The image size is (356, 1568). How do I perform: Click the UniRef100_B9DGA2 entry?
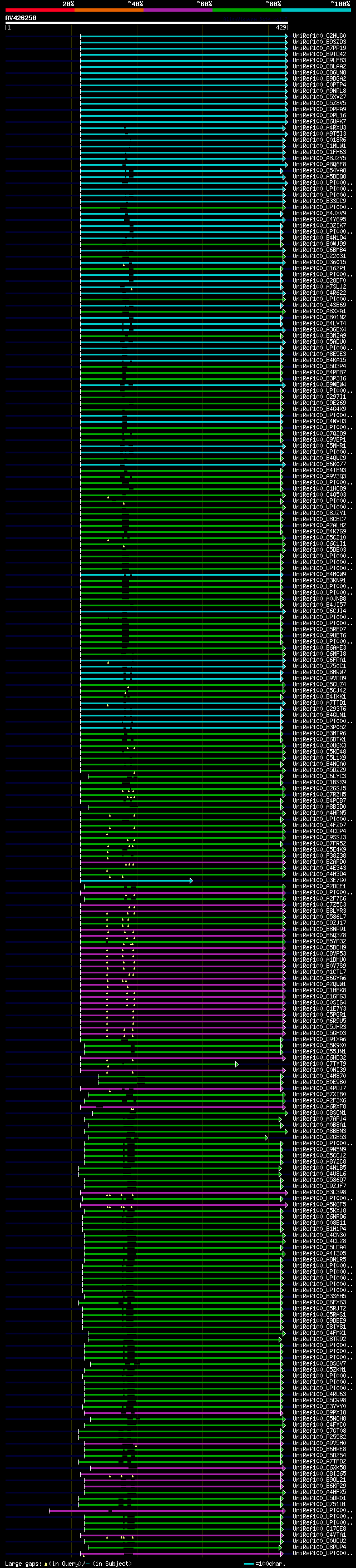[x=319, y=78]
